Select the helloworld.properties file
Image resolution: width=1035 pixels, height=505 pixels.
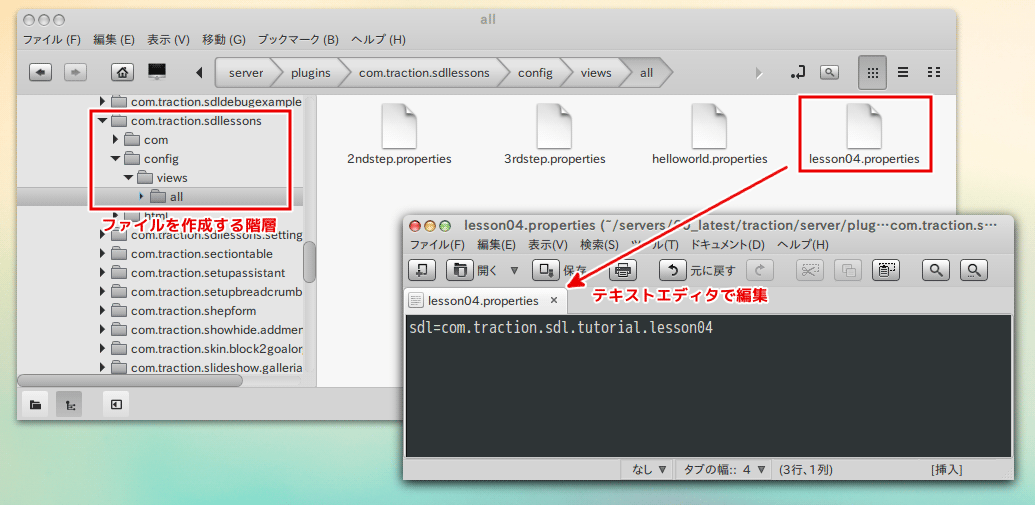tap(709, 135)
